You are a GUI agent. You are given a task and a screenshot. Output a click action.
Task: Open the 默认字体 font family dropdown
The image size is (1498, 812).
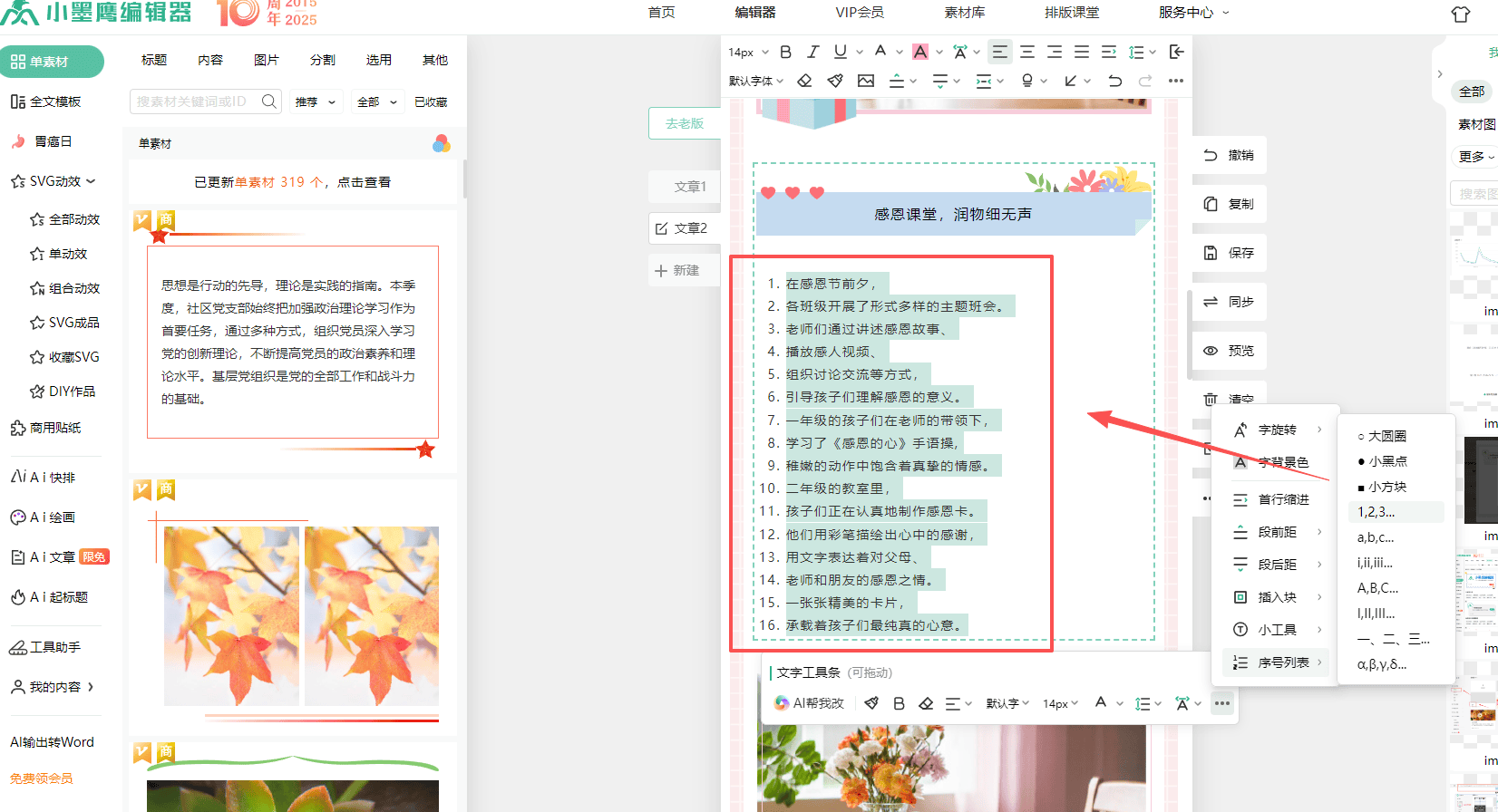pyautogui.click(x=755, y=81)
